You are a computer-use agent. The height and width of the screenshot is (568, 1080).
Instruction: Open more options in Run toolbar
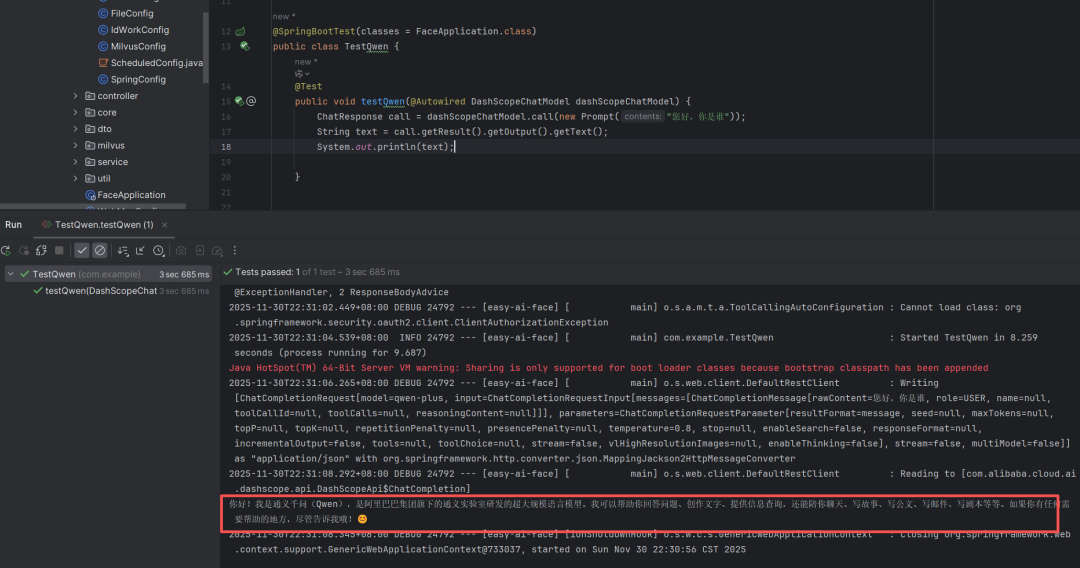pyautogui.click(x=235, y=250)
